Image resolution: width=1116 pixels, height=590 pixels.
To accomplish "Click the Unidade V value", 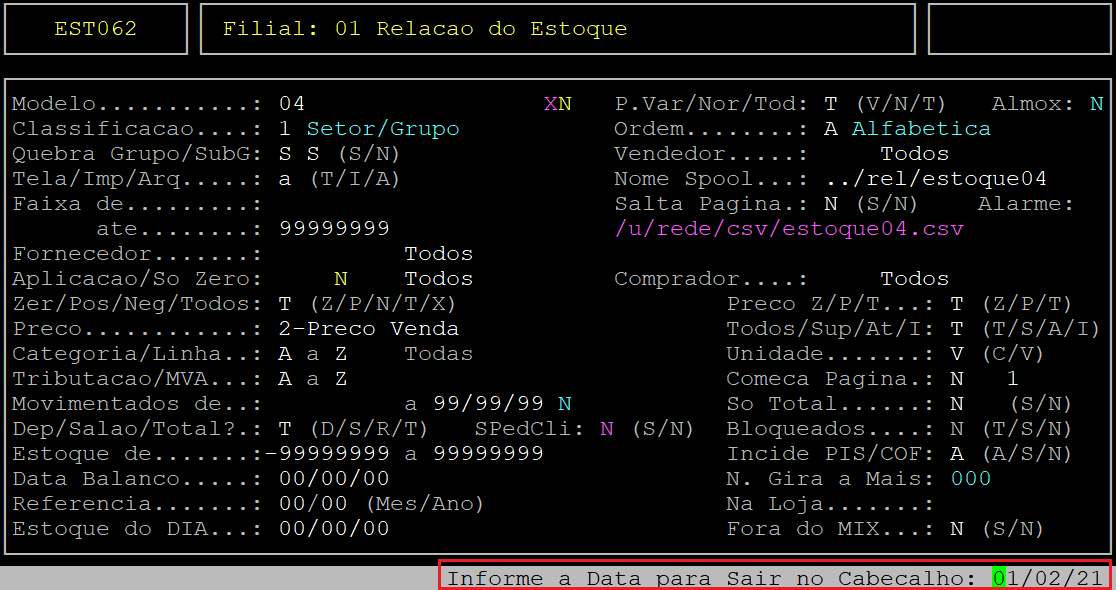I will click(957, 354).
